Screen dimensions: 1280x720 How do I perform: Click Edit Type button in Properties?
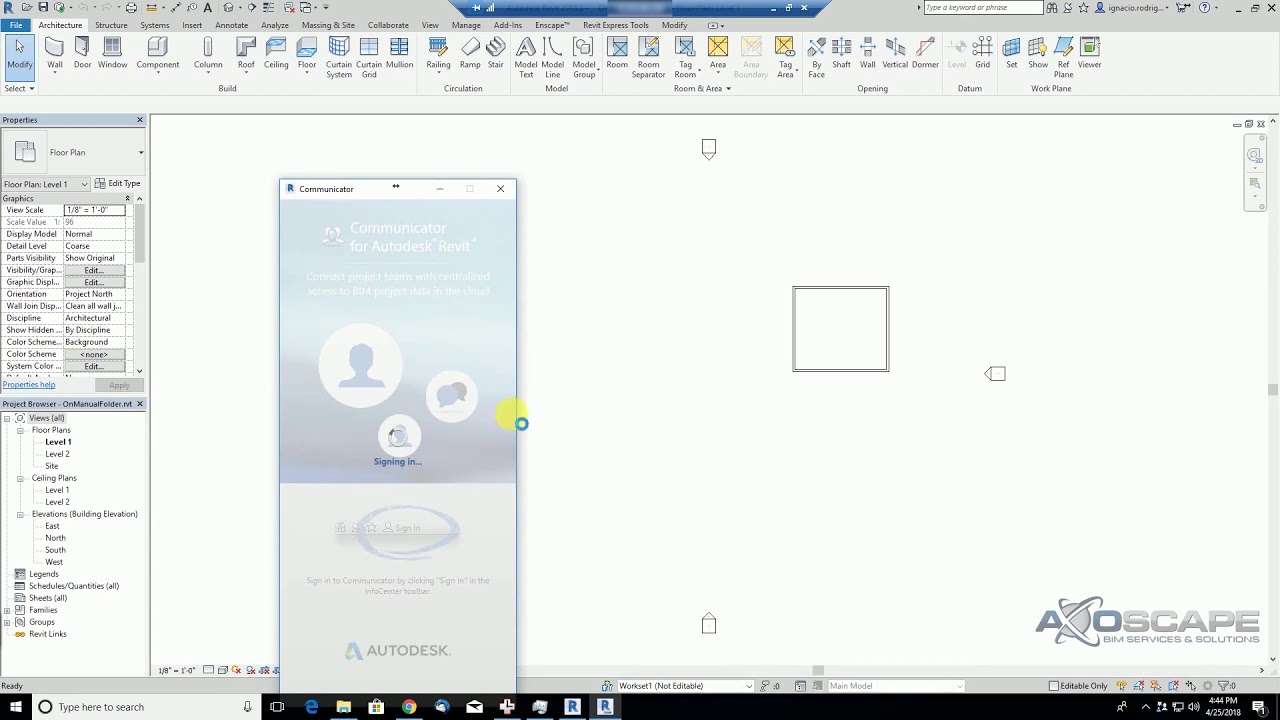pyautogui.click(x=118, y=184)
